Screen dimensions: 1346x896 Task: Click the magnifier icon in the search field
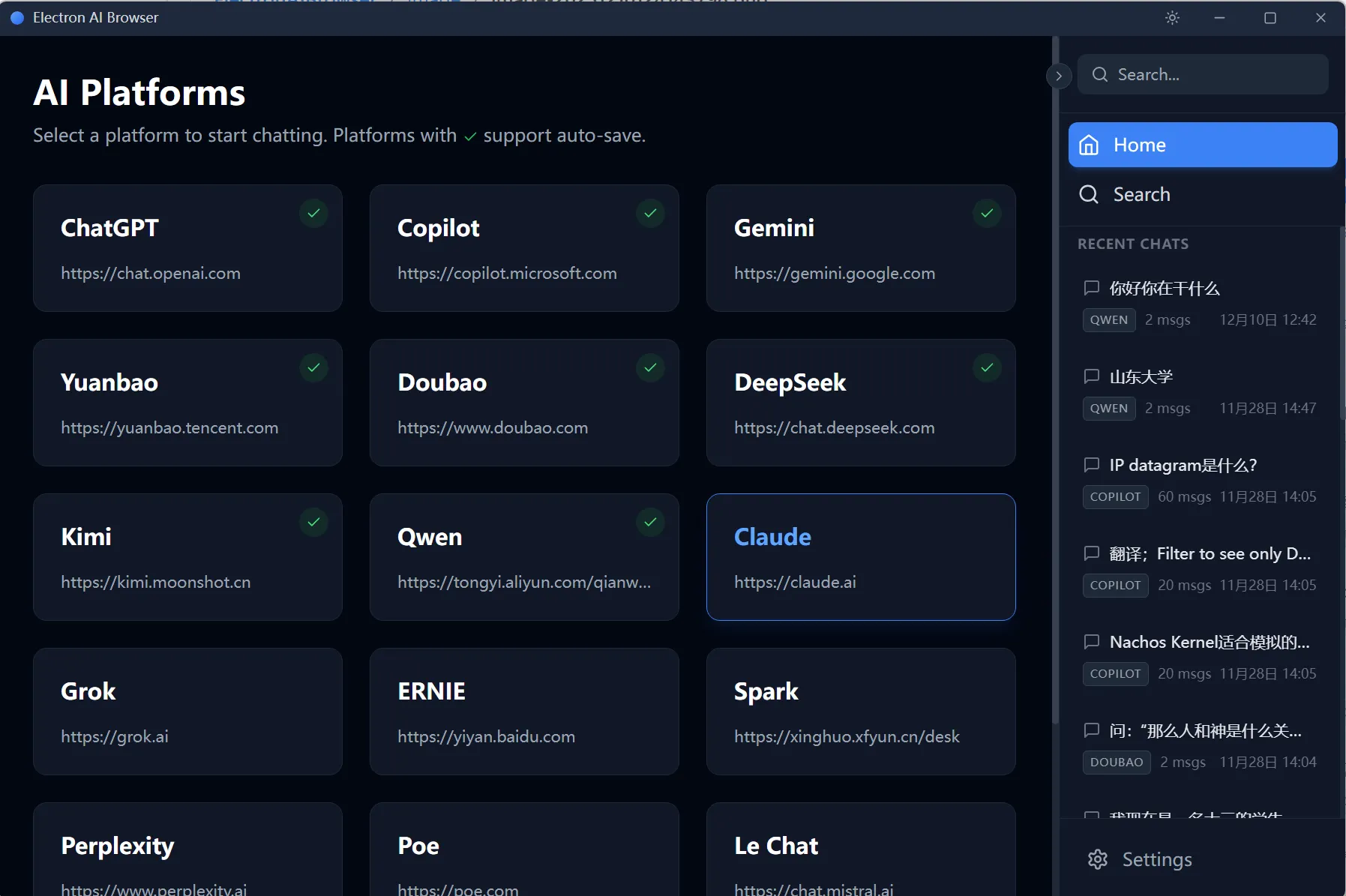(x=1099, y=74)
